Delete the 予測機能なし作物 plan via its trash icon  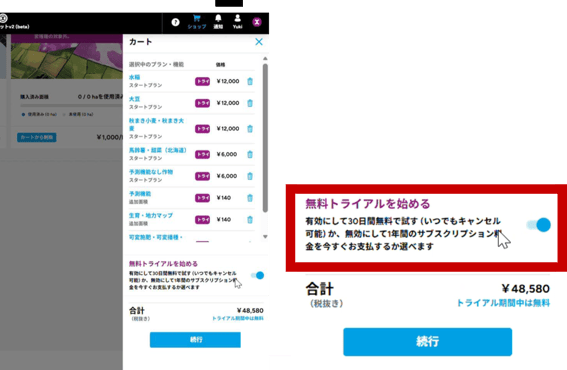point(250,176)
